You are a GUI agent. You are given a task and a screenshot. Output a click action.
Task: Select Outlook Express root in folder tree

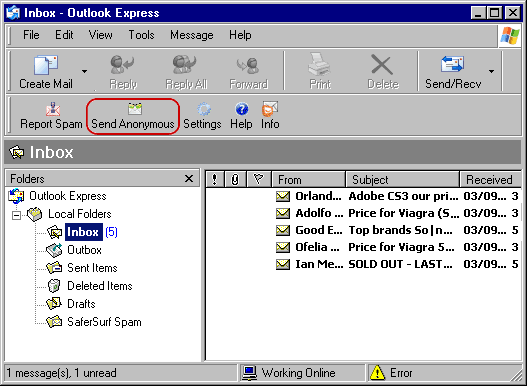[68, 196]
